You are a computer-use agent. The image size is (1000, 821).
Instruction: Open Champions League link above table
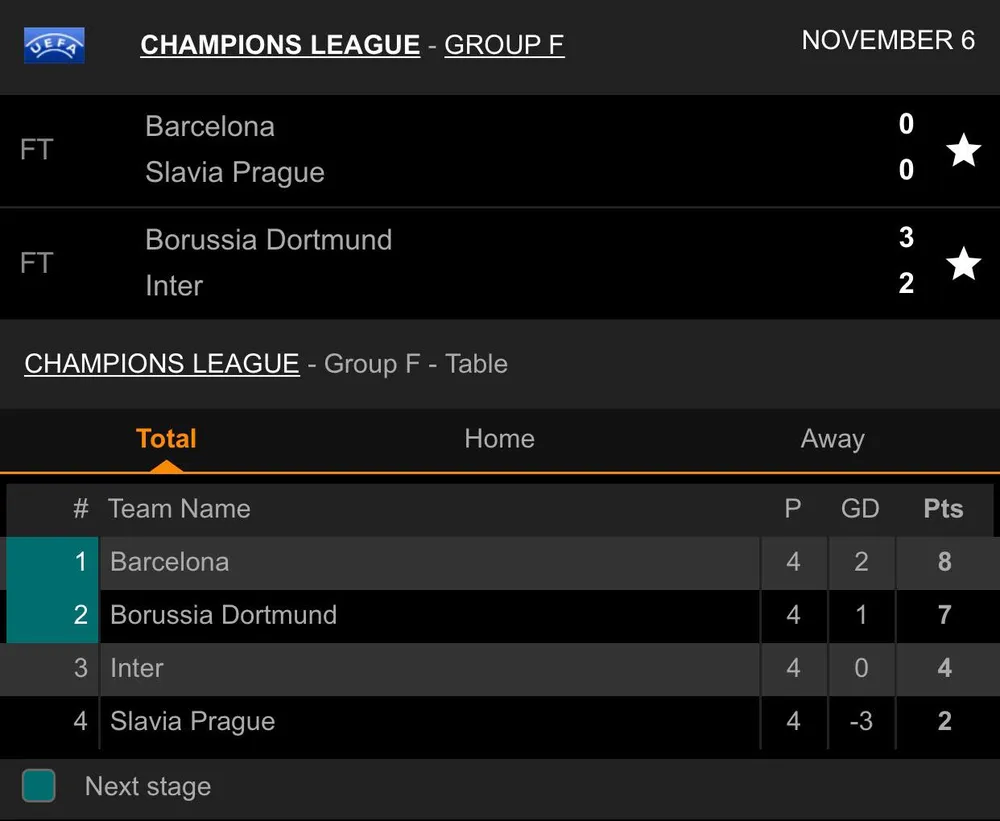click(161, 363)
